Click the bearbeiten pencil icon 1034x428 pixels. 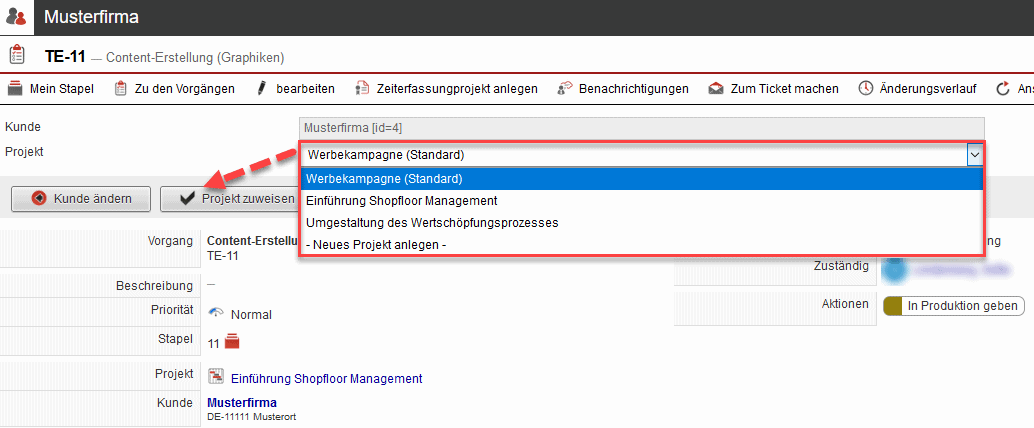coord(262,89)
